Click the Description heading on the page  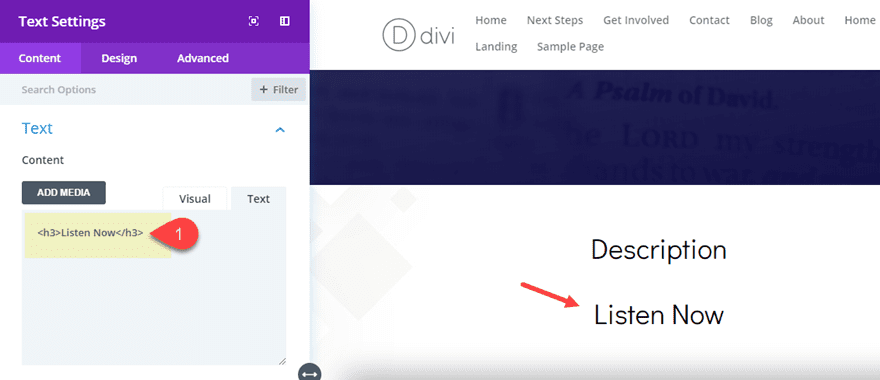(658, 250)
